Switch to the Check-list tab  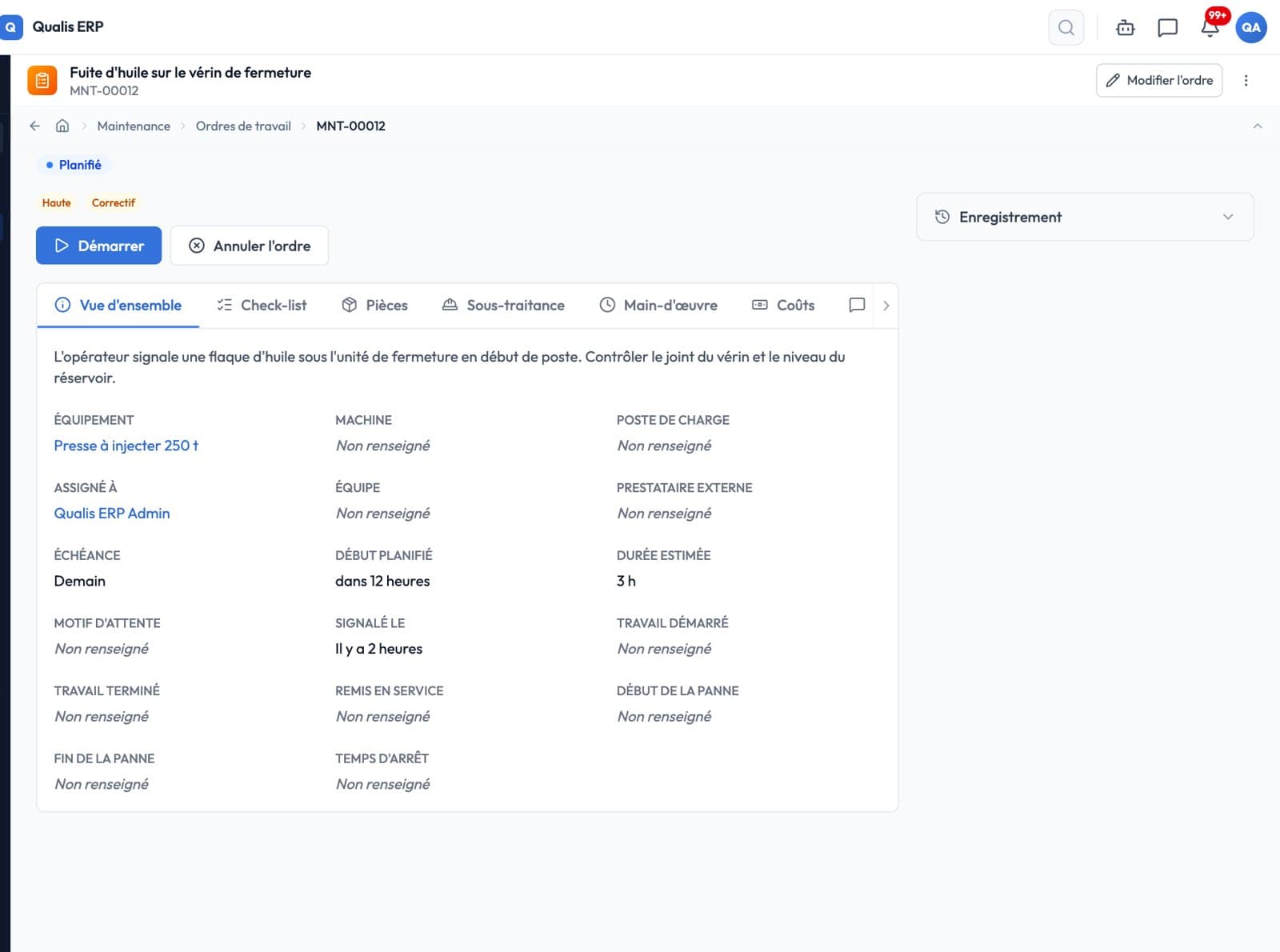pos(262,306)
